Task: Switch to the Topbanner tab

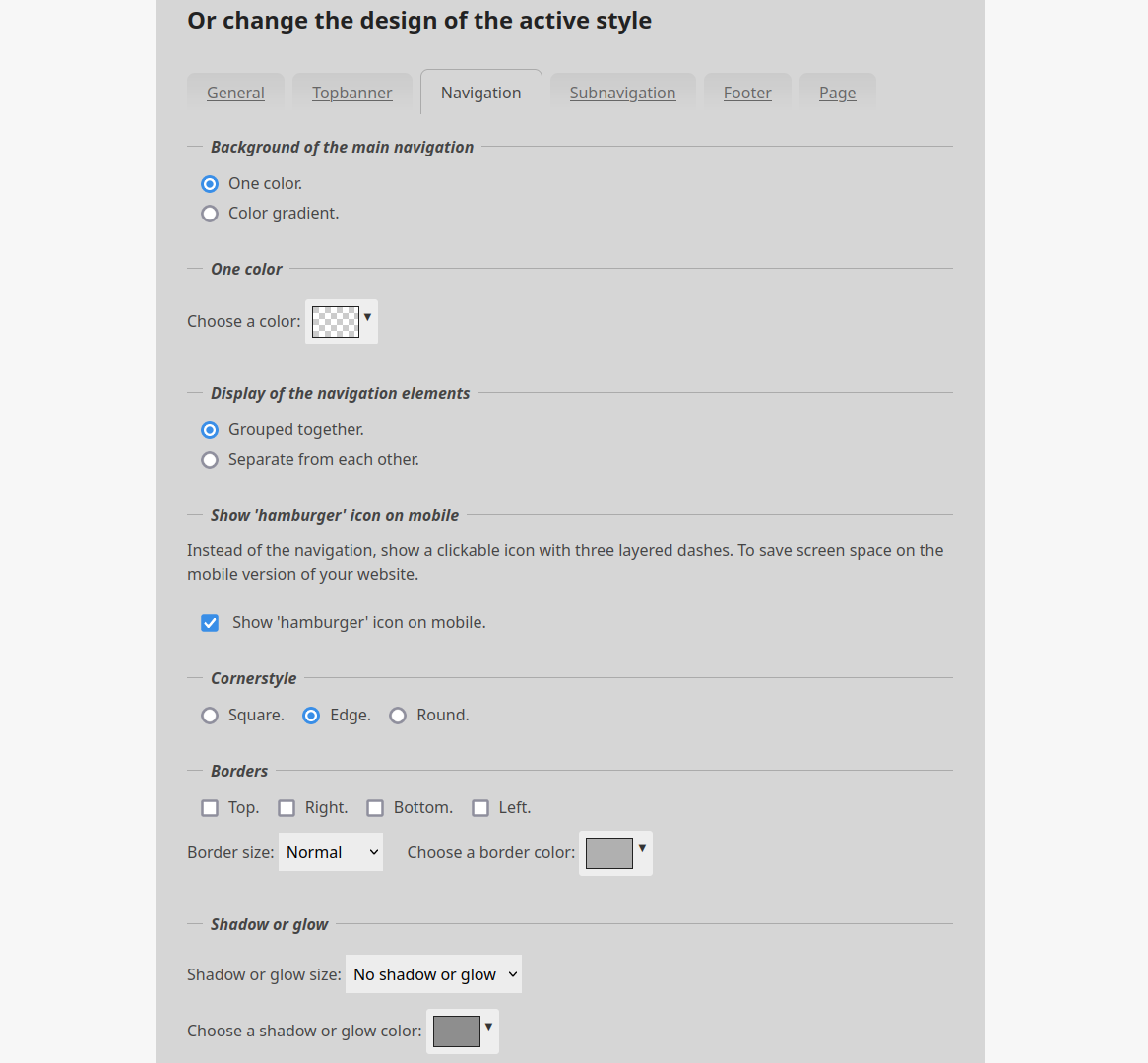Action: (x=351, y=93)
